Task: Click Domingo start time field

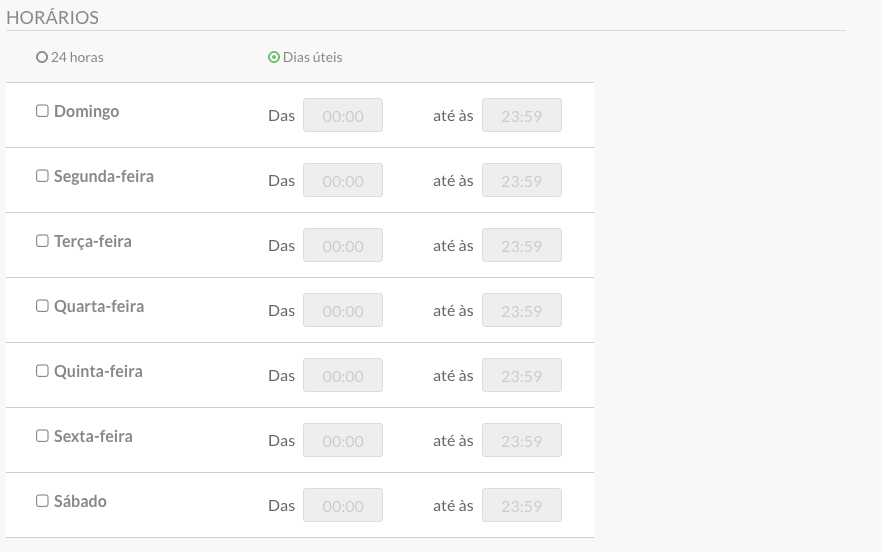Action: tap(343, 115)
